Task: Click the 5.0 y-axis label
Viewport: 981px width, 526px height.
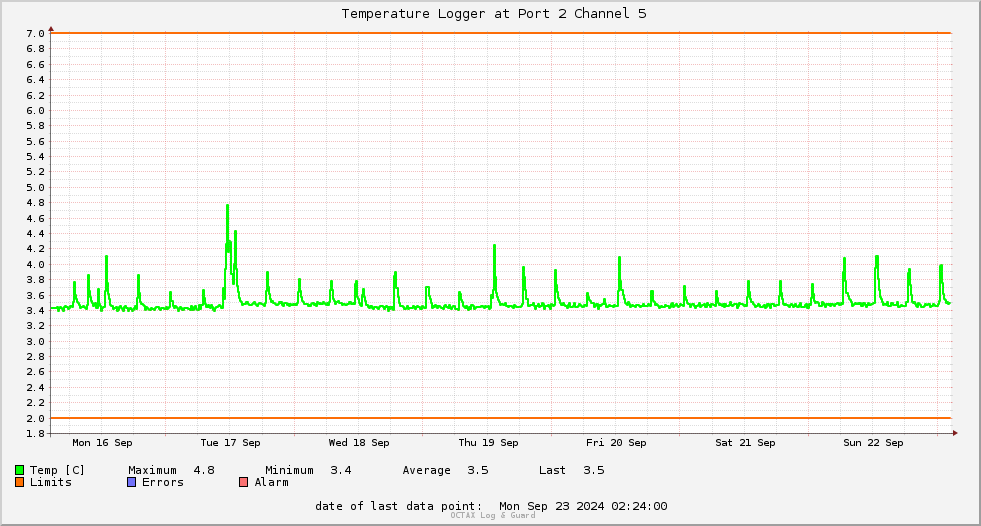Action: 36,188
